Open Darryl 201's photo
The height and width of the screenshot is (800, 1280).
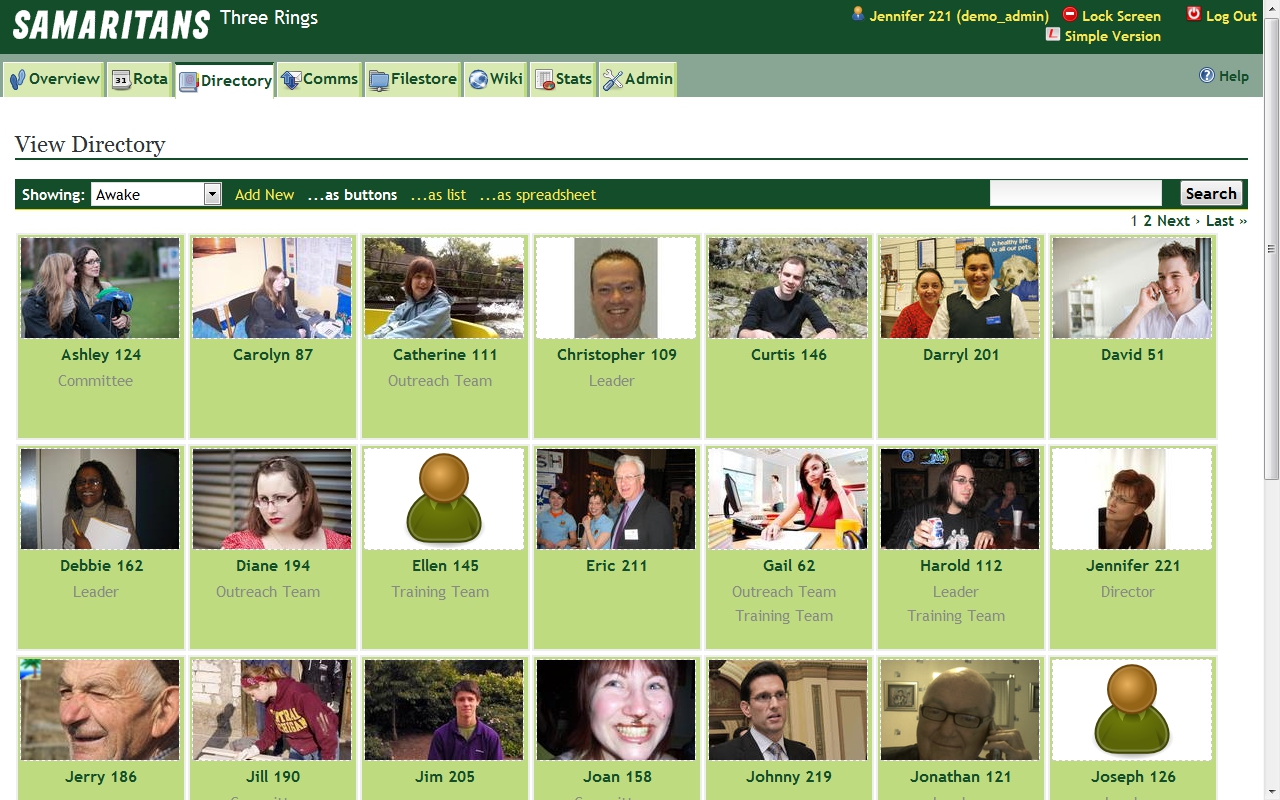(x=960, y=288)
